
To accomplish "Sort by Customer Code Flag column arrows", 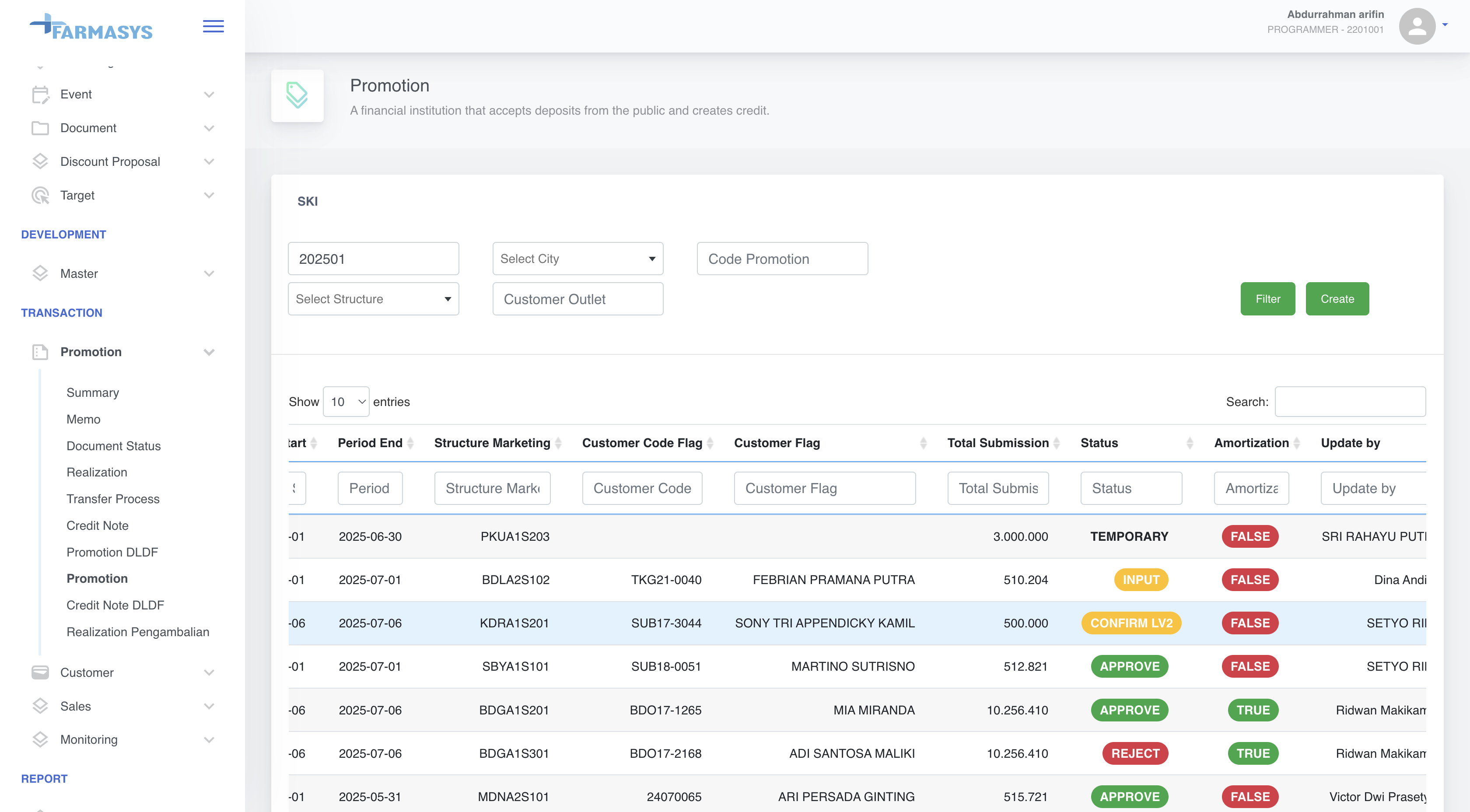I will (710, 443).
